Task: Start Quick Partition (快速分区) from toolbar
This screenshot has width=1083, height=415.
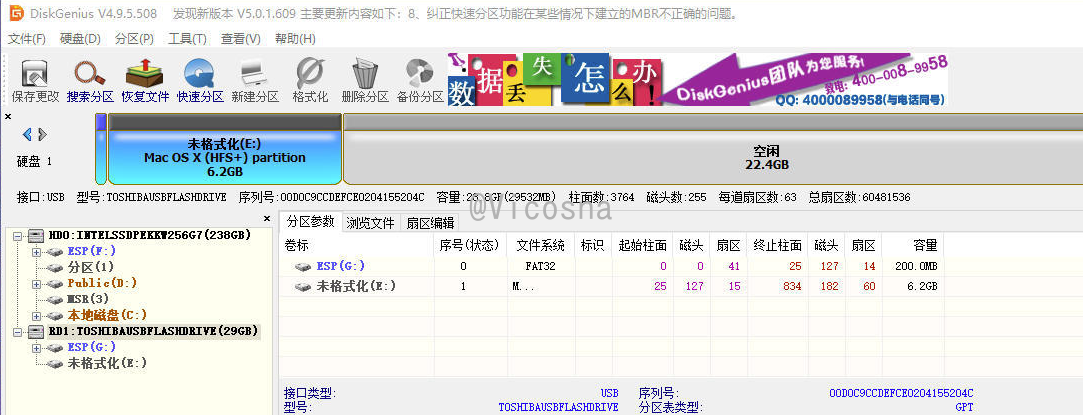Action: (200, 81)
